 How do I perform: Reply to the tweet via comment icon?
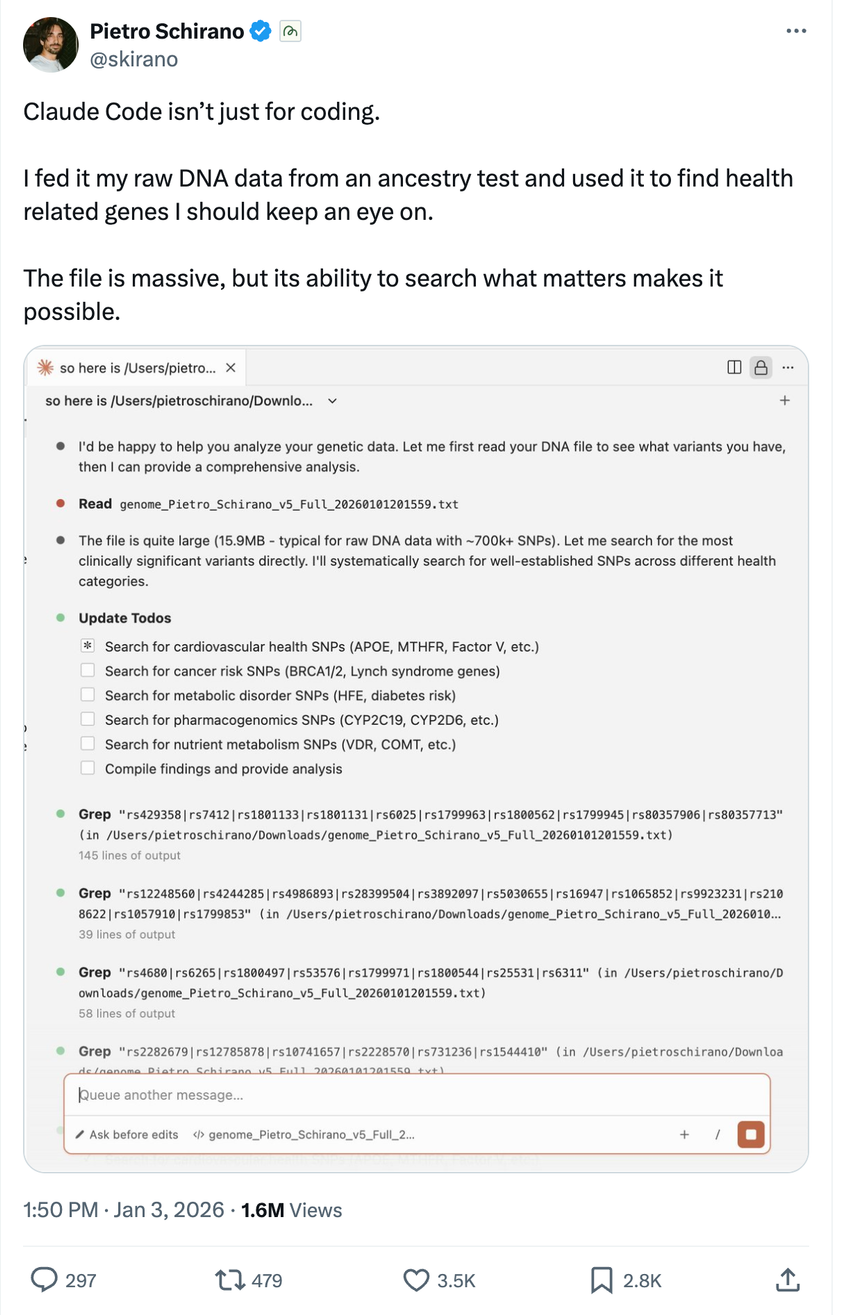[44, 1279]
